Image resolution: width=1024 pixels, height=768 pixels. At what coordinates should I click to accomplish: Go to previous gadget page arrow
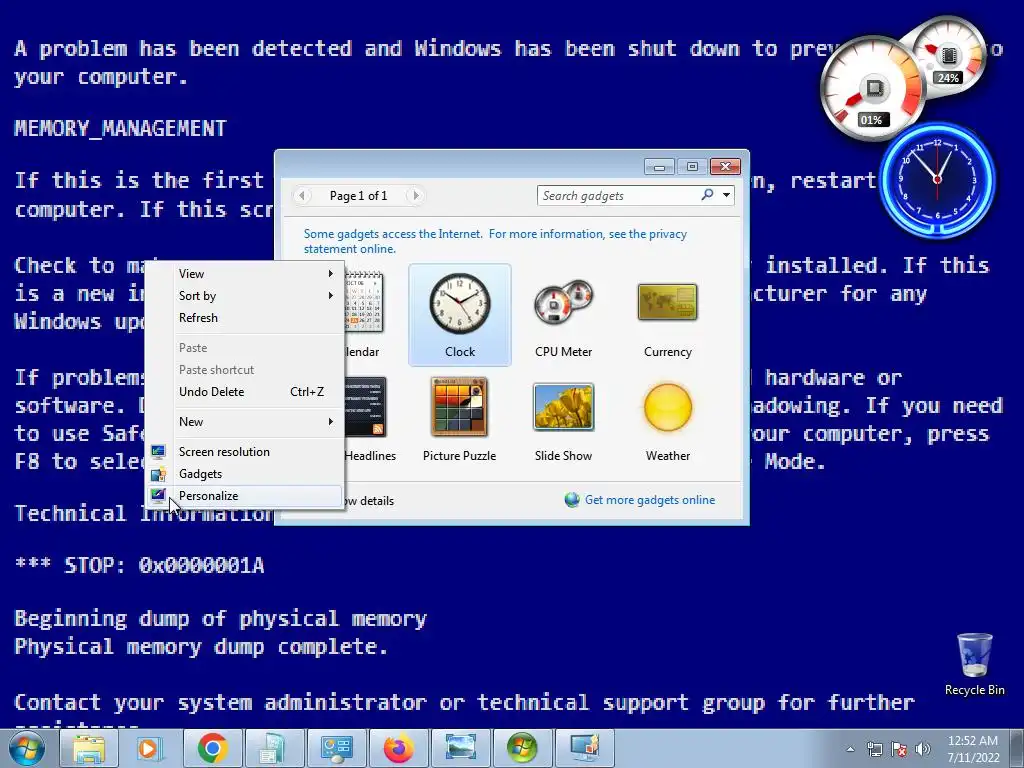coord(302,195)
